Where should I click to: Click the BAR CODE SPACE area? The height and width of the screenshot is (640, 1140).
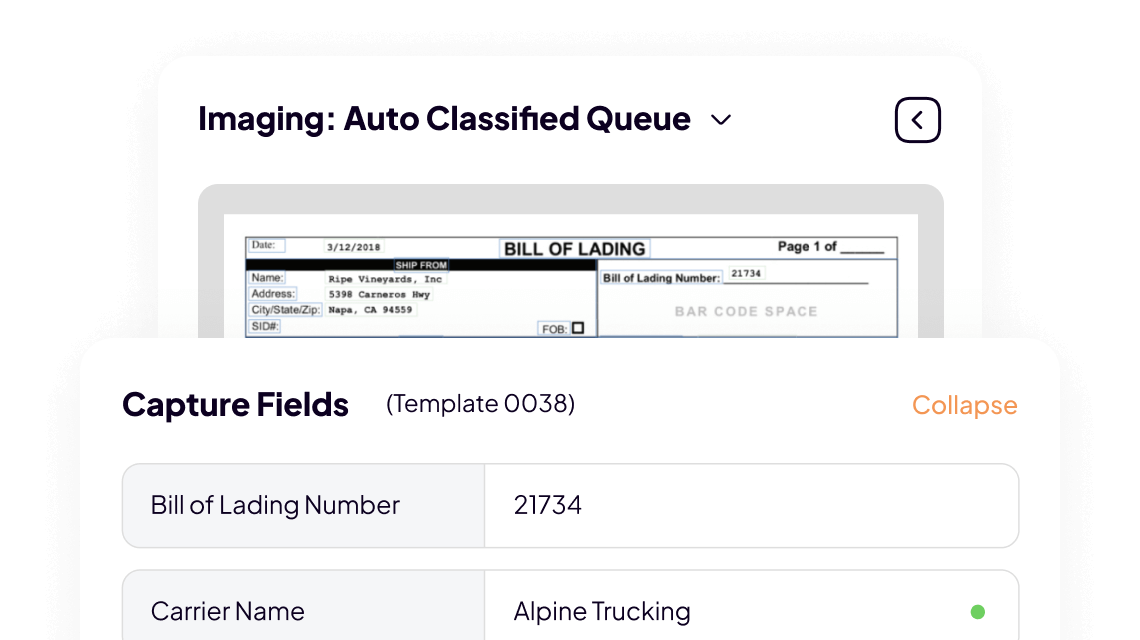[x=746, y=311]
